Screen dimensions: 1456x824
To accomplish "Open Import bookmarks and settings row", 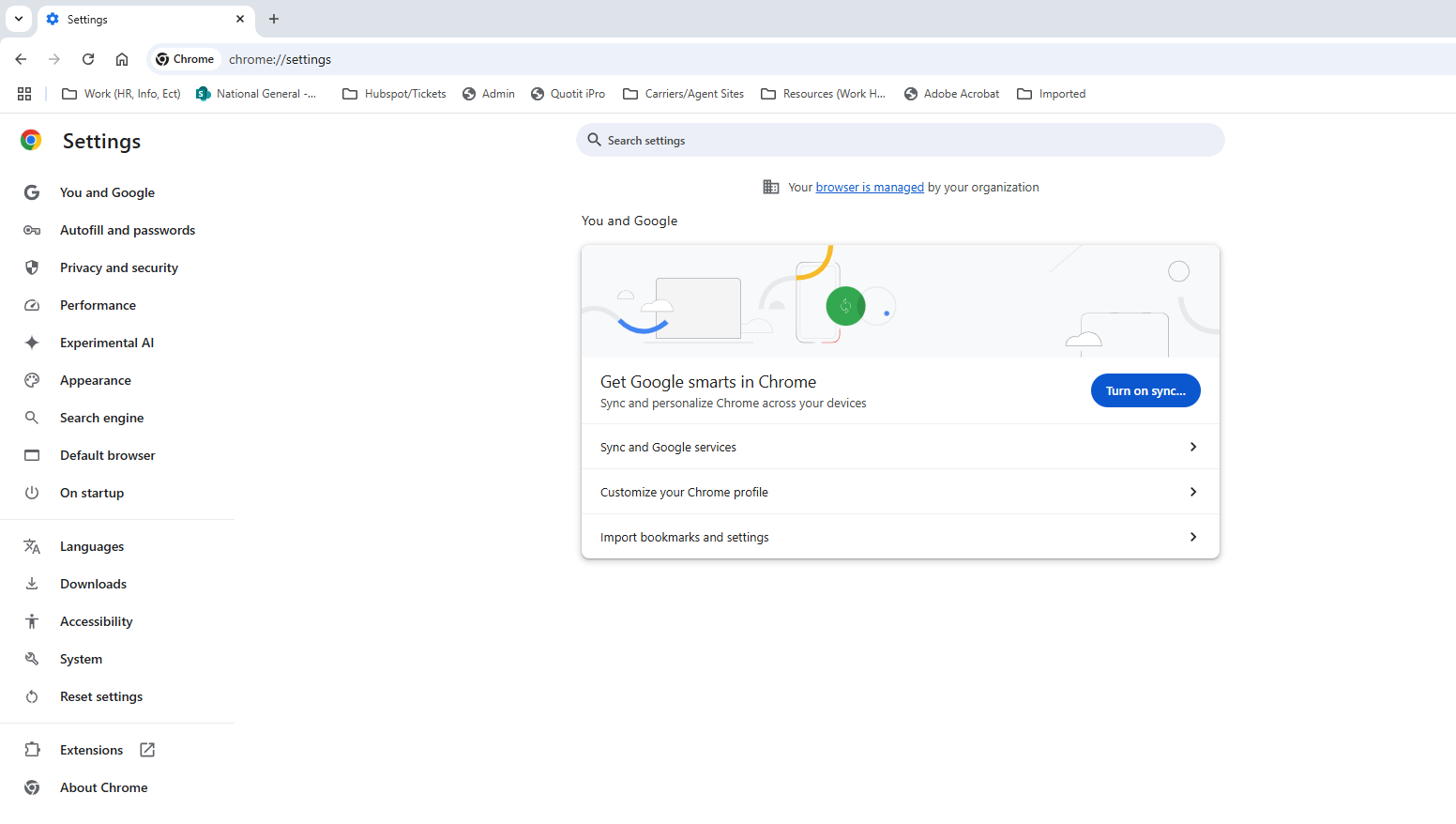I will tap(901, 537).
